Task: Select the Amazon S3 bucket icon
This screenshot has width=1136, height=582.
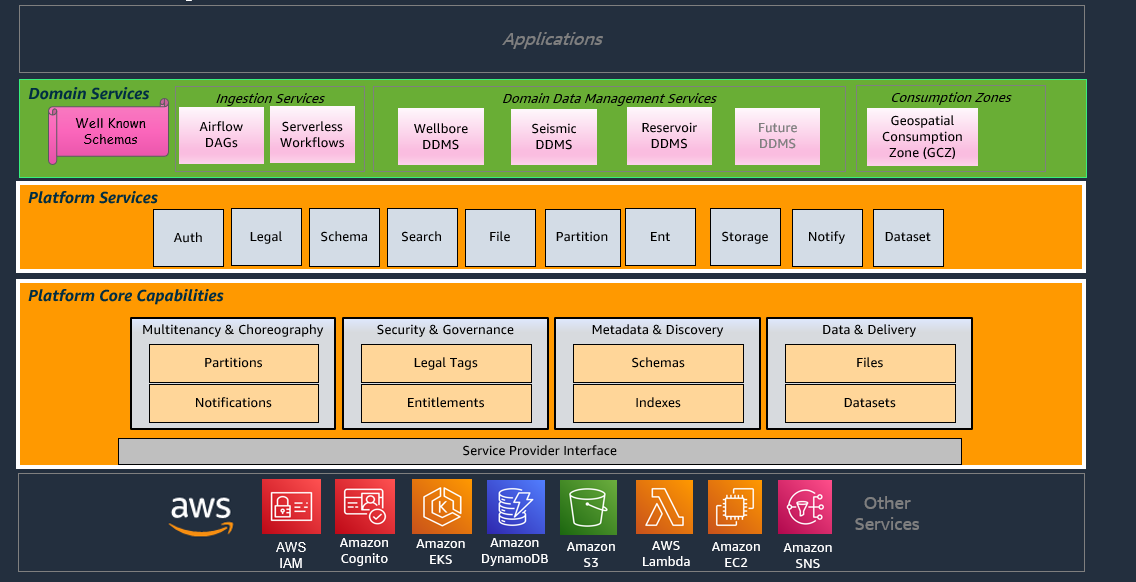Action: click(x=588, y=507)
